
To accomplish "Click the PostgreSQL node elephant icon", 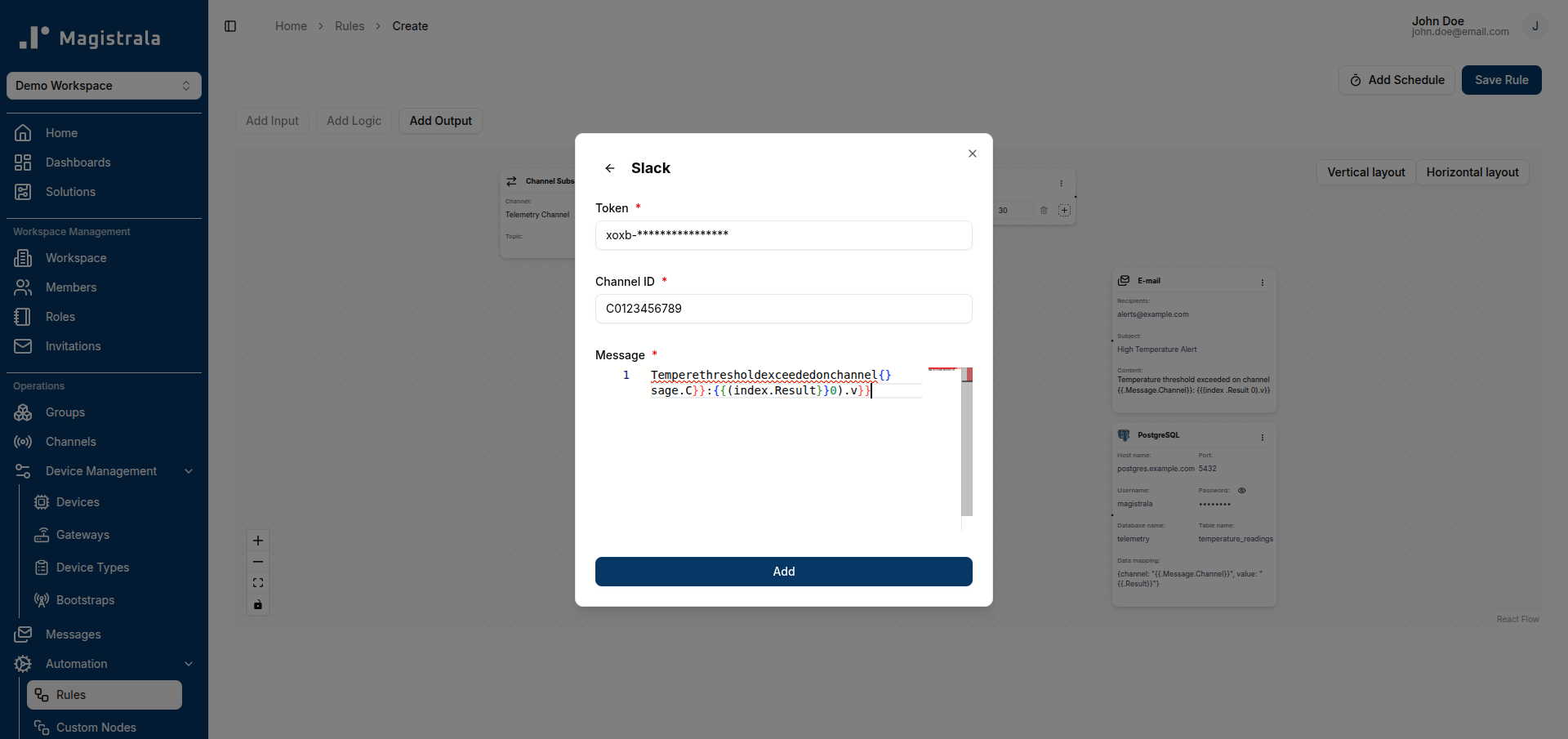I will coord(1124,435).
